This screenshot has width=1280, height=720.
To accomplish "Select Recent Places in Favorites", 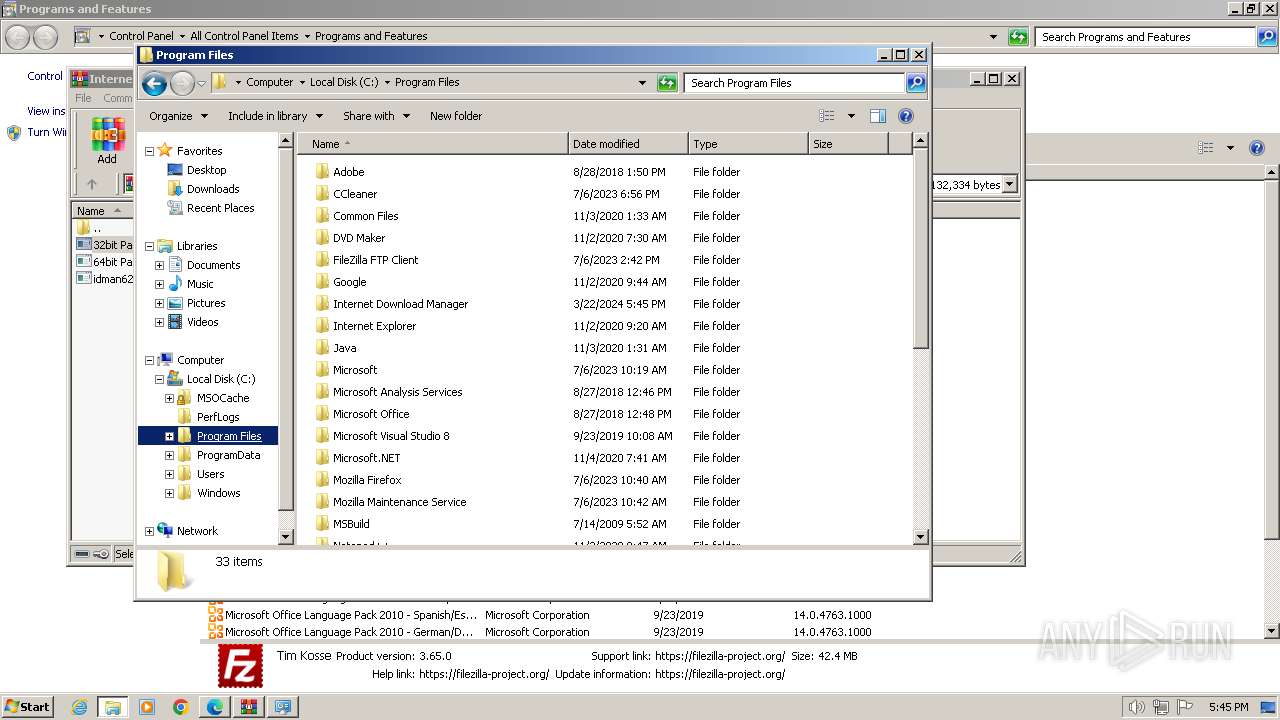I will click(x=220, y=208).
